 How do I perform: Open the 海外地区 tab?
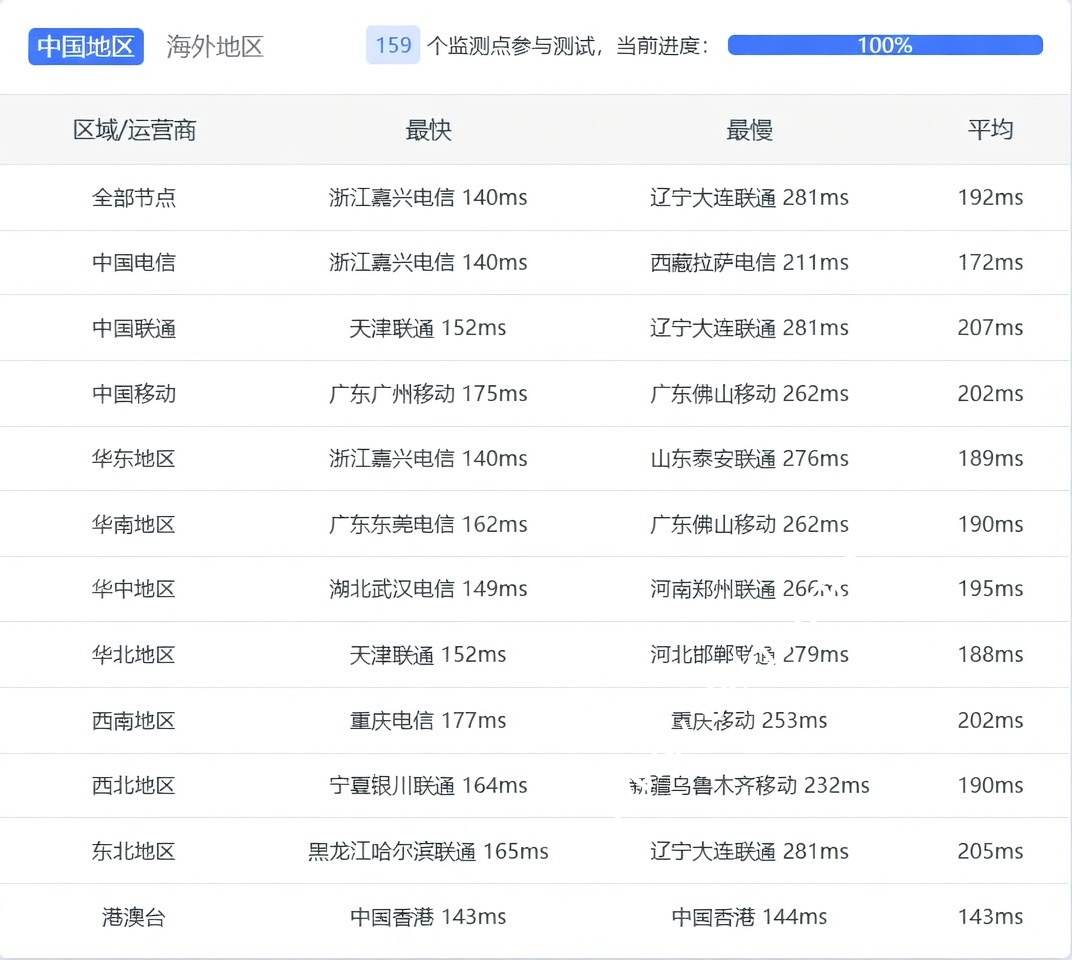tap(215, 47)
